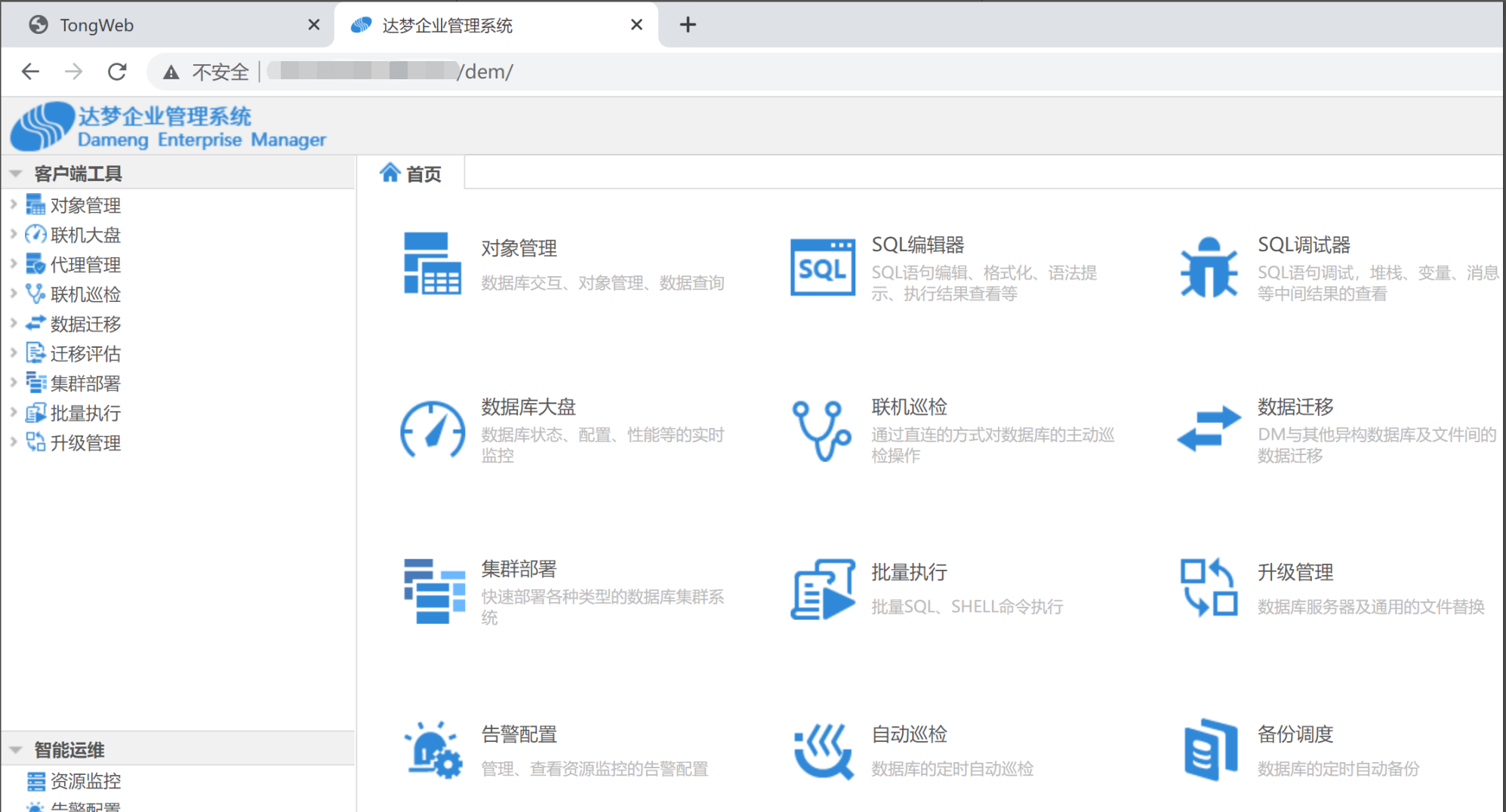Open 告警配置 title link
The width and height of the screenshot is (1506, 812).
(519, 734)
